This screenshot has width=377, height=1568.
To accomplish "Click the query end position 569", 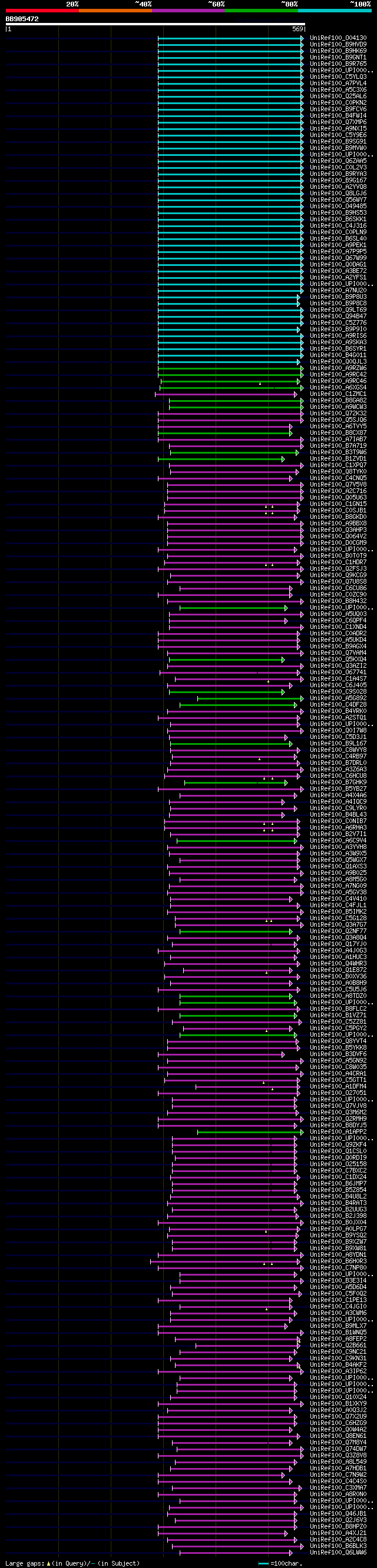I will 297,29.
